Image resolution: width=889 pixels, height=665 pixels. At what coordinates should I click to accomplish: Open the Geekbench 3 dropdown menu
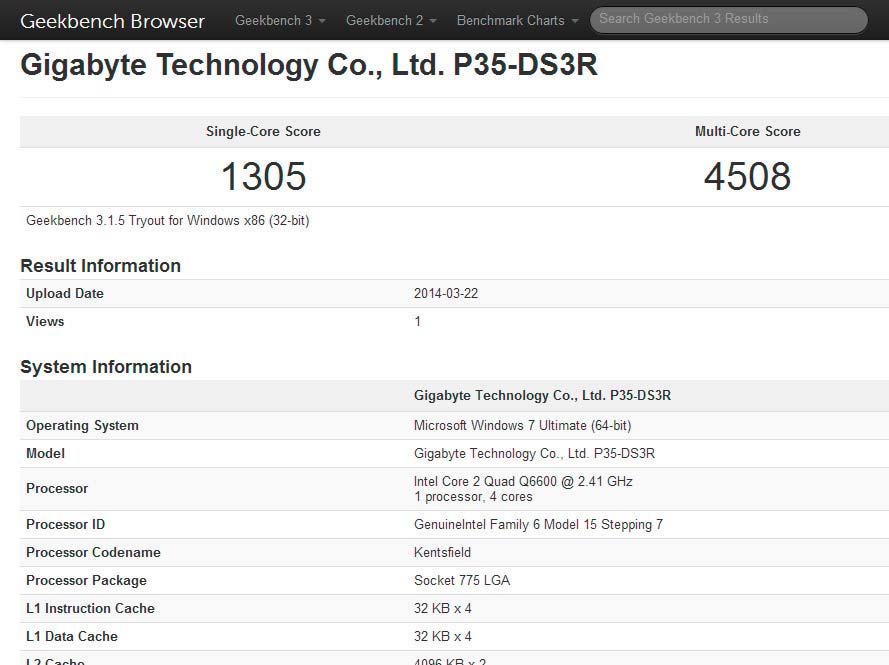[280, 20]
